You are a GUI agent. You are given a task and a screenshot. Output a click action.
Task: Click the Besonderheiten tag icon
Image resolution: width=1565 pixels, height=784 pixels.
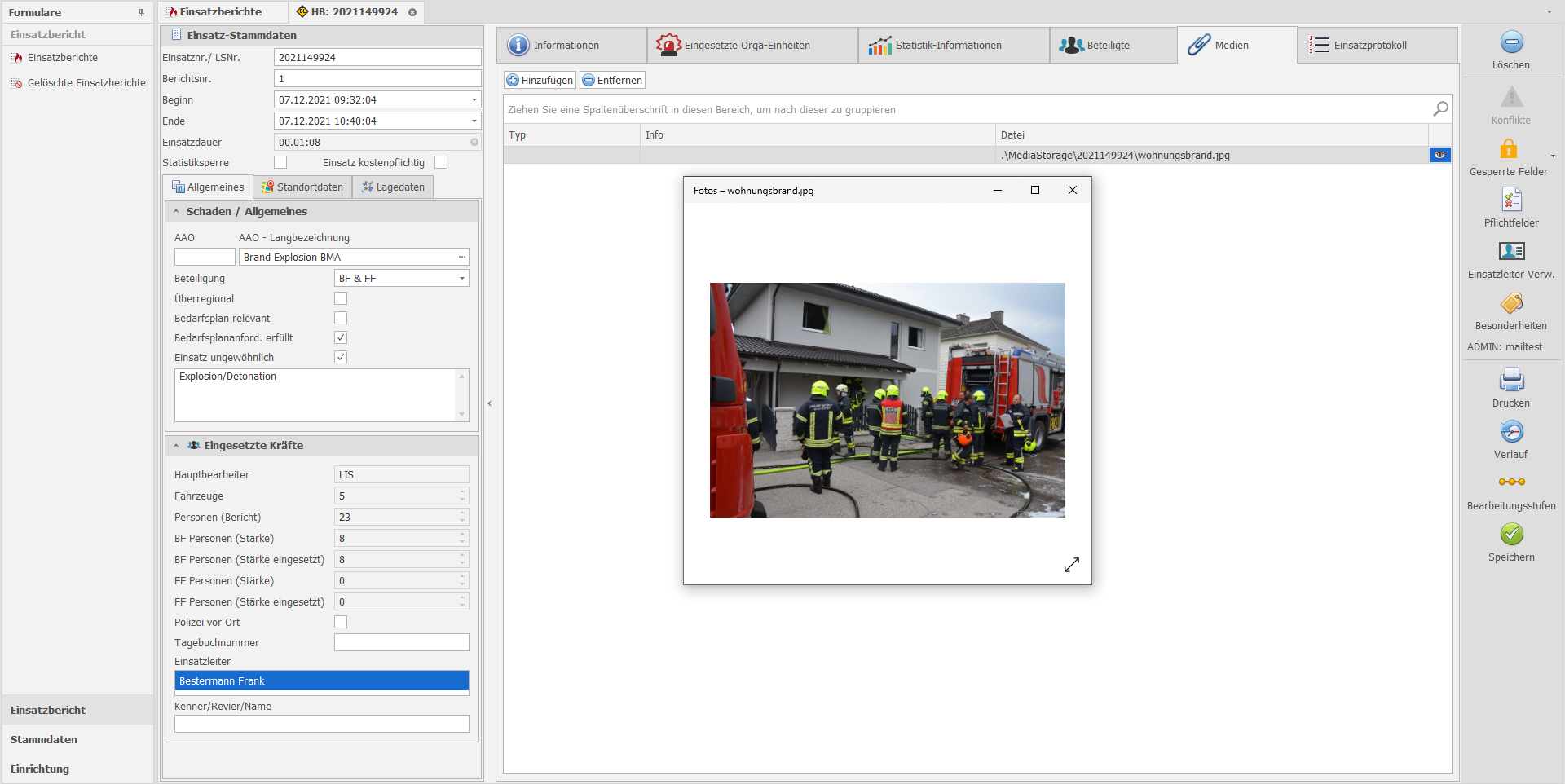point(1510,303)
